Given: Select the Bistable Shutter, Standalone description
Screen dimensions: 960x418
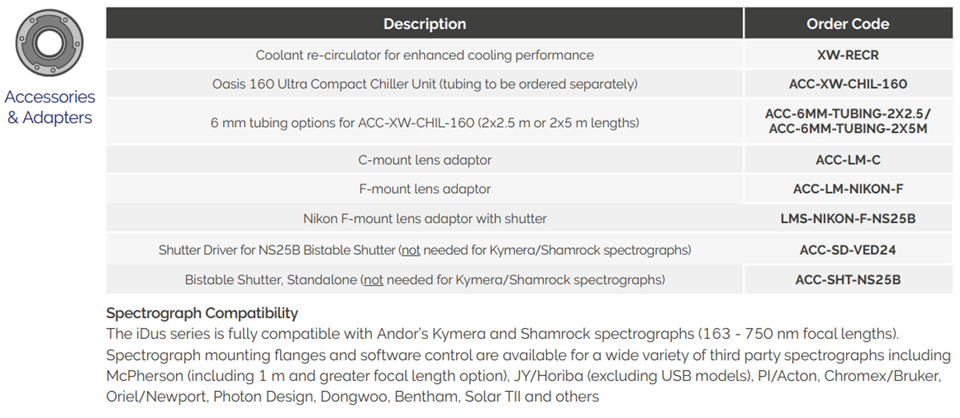Looking at the screenshot, I should click(x=424, y=279).
